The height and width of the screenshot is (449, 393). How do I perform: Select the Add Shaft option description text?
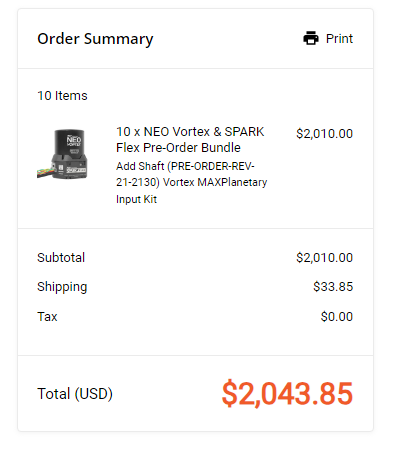191,182
